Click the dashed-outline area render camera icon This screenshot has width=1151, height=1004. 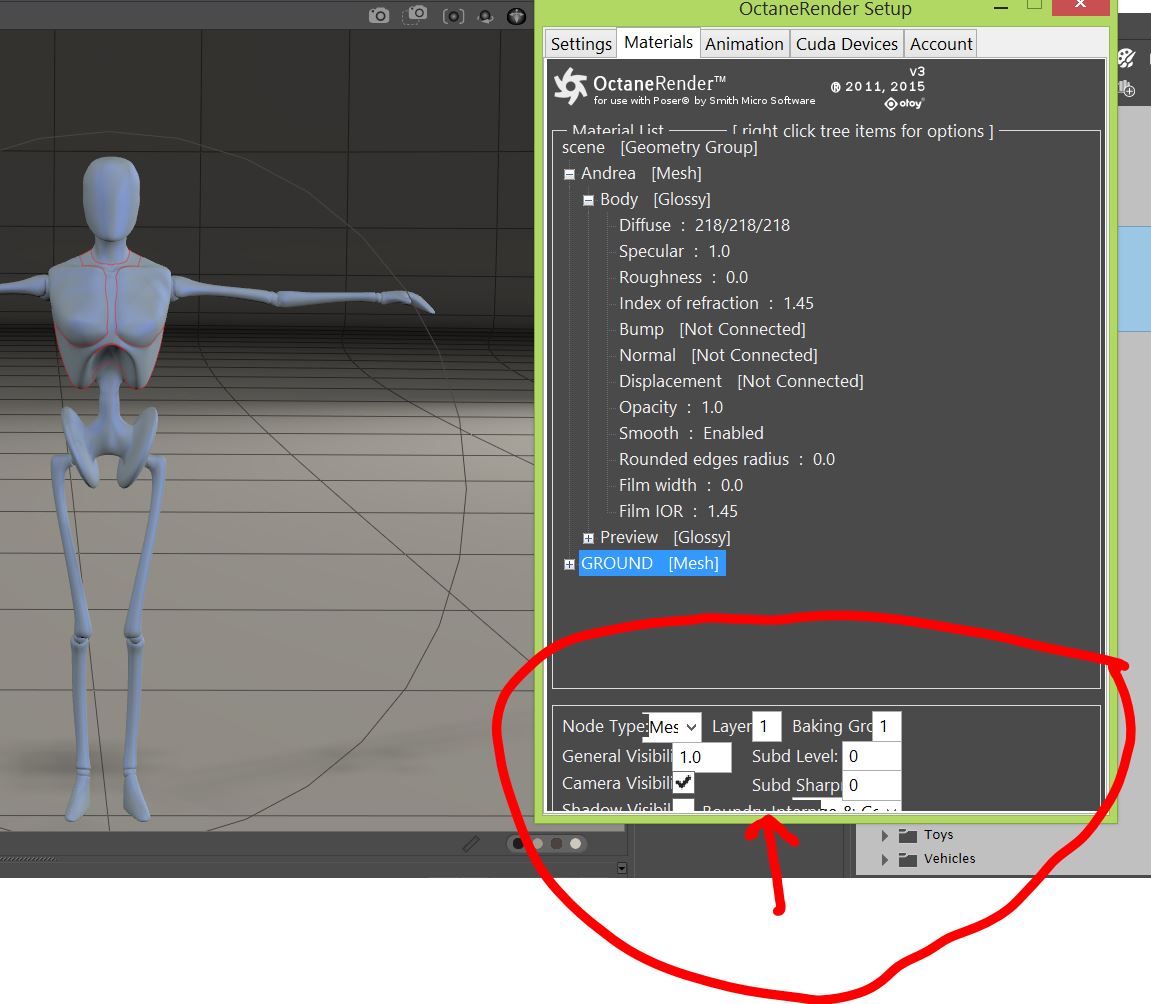click(415, 15)
